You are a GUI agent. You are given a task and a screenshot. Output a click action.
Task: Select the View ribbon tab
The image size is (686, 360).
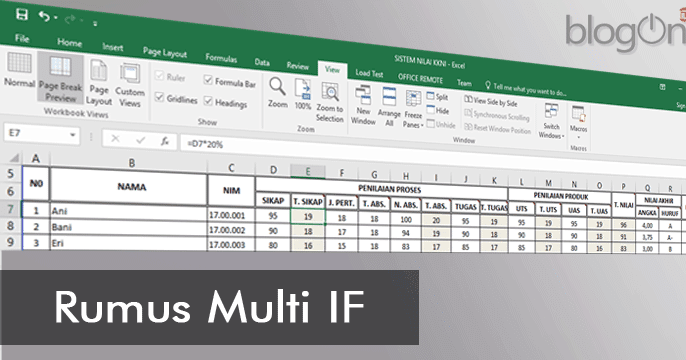point(332,69)
